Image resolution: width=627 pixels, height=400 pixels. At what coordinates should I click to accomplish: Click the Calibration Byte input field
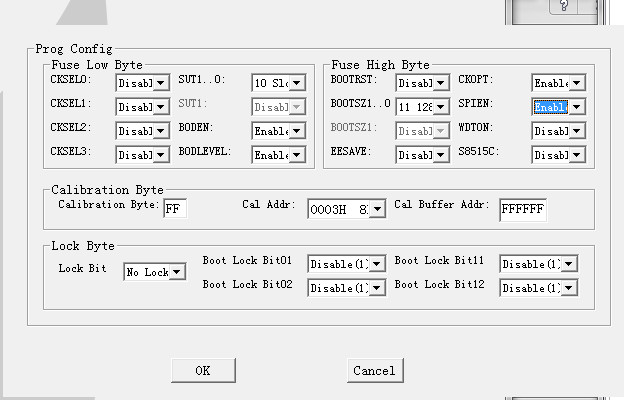pos(175,208)
